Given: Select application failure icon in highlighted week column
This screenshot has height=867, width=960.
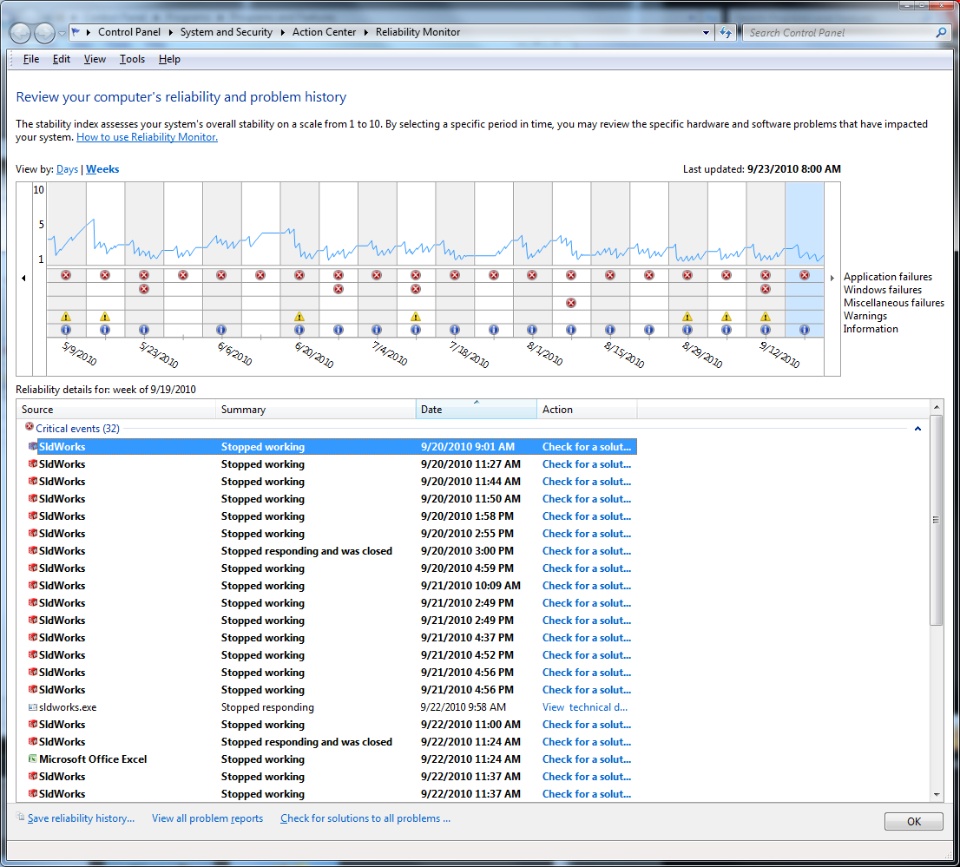Looking at the screenshot, I should [x=804, y=275].
